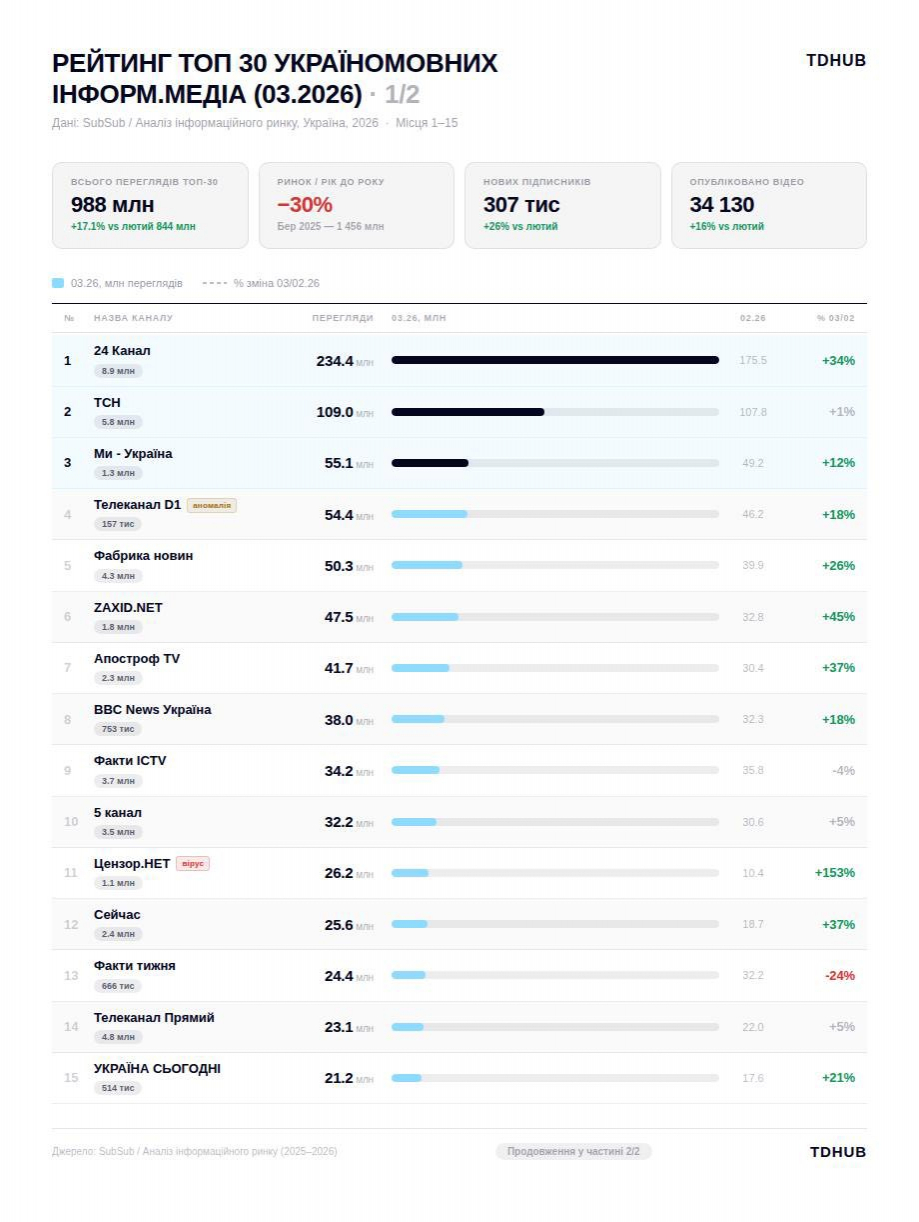919x1222 pixels.
Task: Open the published videos 34 130 card
Action: [x=768, y=205]
